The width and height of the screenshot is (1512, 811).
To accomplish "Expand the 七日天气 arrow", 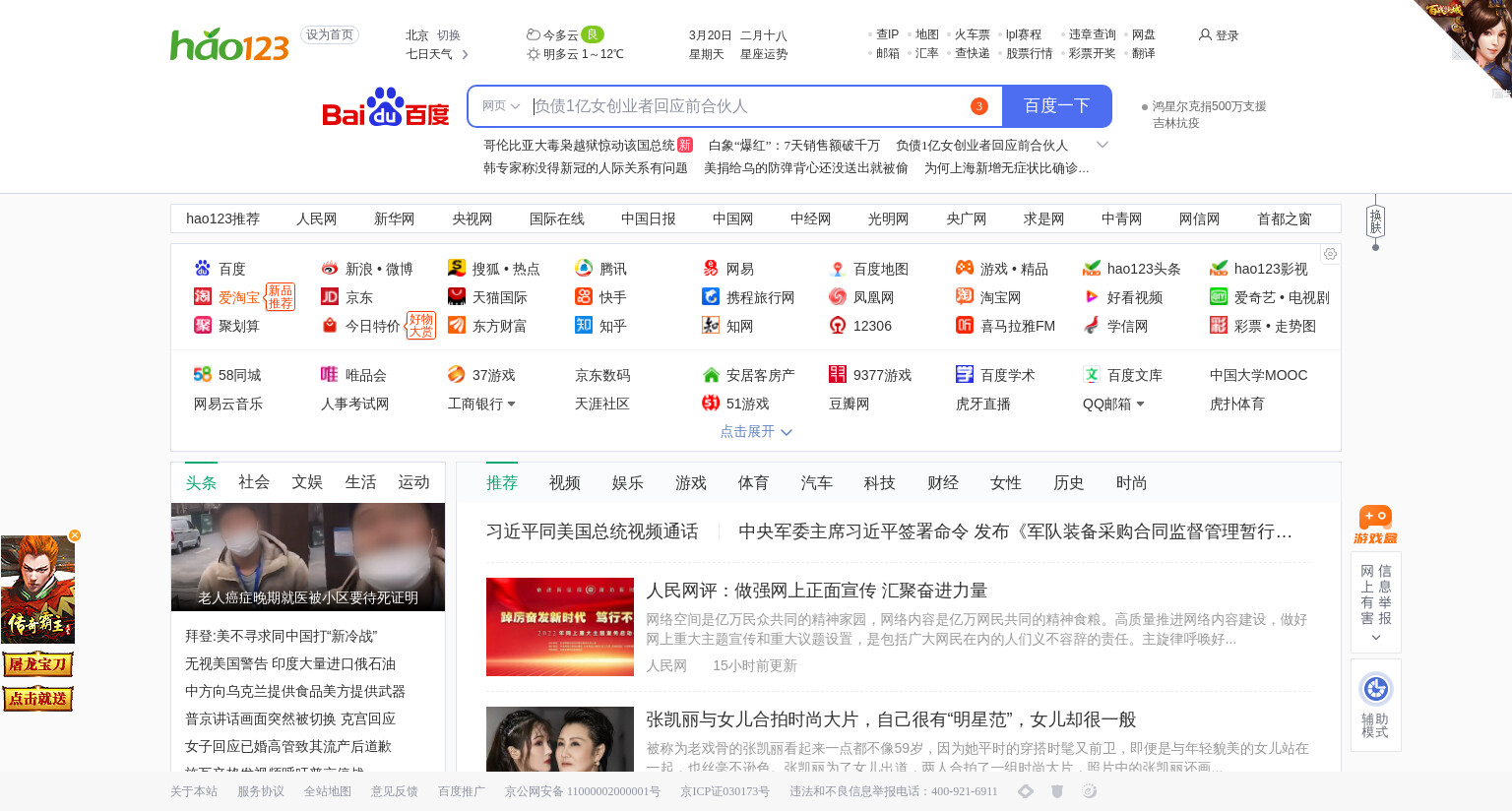I will (x=465, y=54).
